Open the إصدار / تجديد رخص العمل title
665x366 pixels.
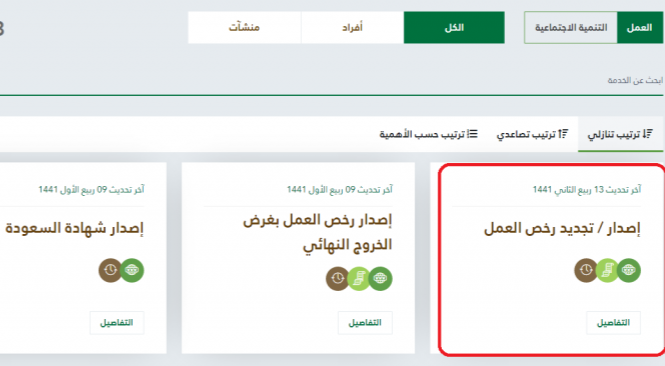point(562,229)
